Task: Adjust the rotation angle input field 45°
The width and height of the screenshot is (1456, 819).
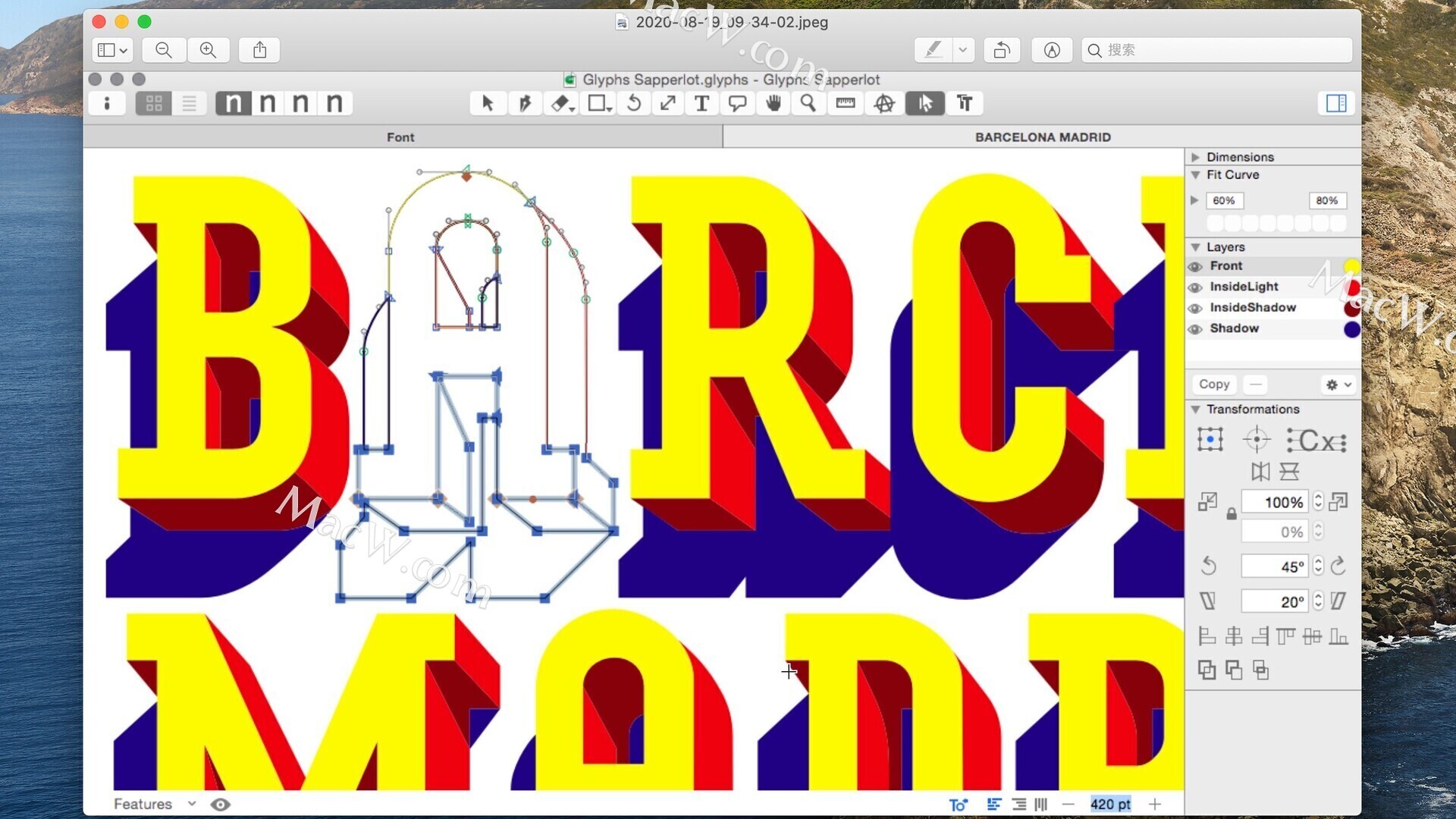Action: pyautogui.click(x=1272, y=567)
